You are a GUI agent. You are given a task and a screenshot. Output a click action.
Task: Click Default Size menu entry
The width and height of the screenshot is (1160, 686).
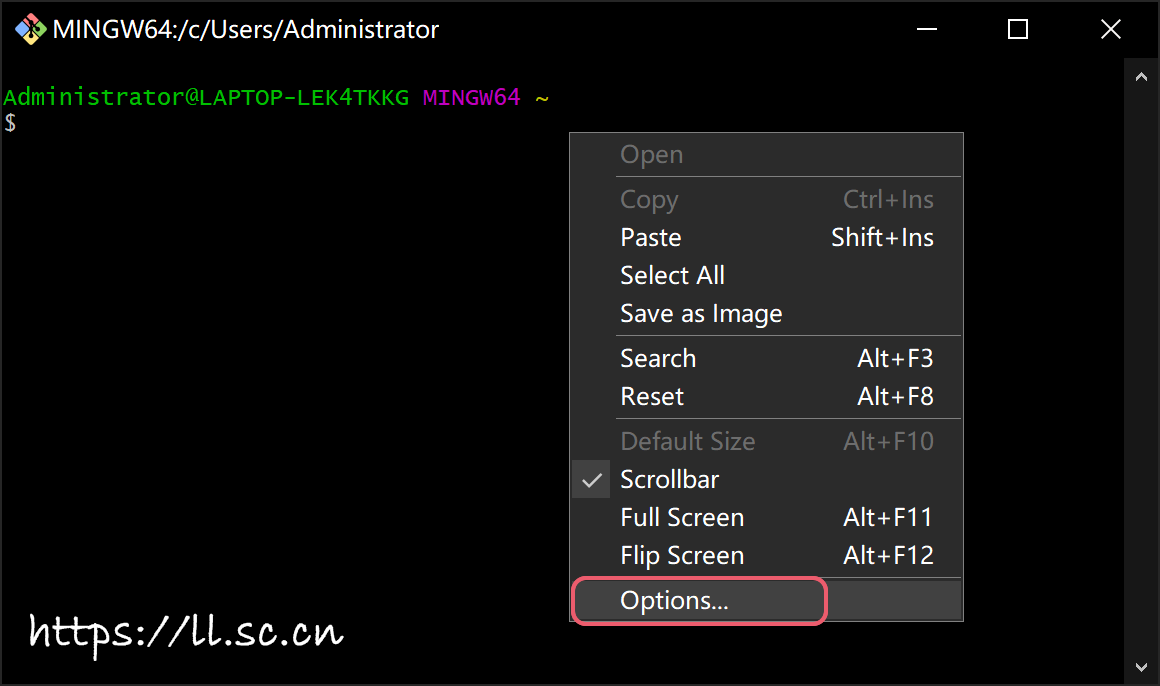pos(687,442)
